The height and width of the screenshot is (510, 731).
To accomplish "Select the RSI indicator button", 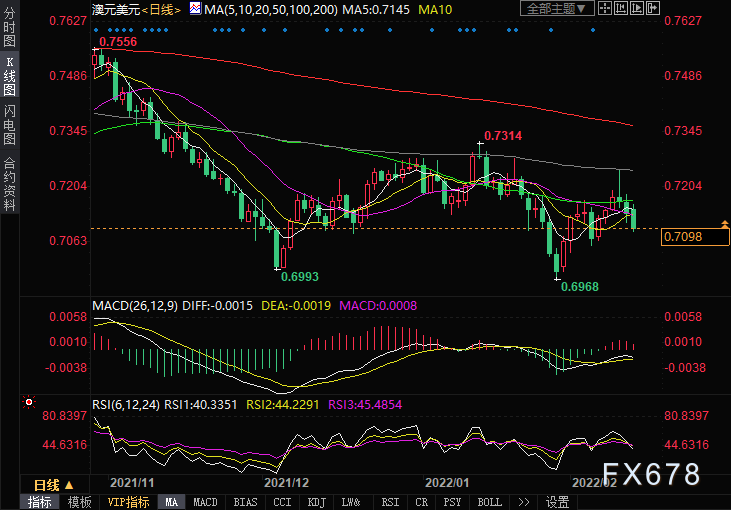I will (390, 502).
